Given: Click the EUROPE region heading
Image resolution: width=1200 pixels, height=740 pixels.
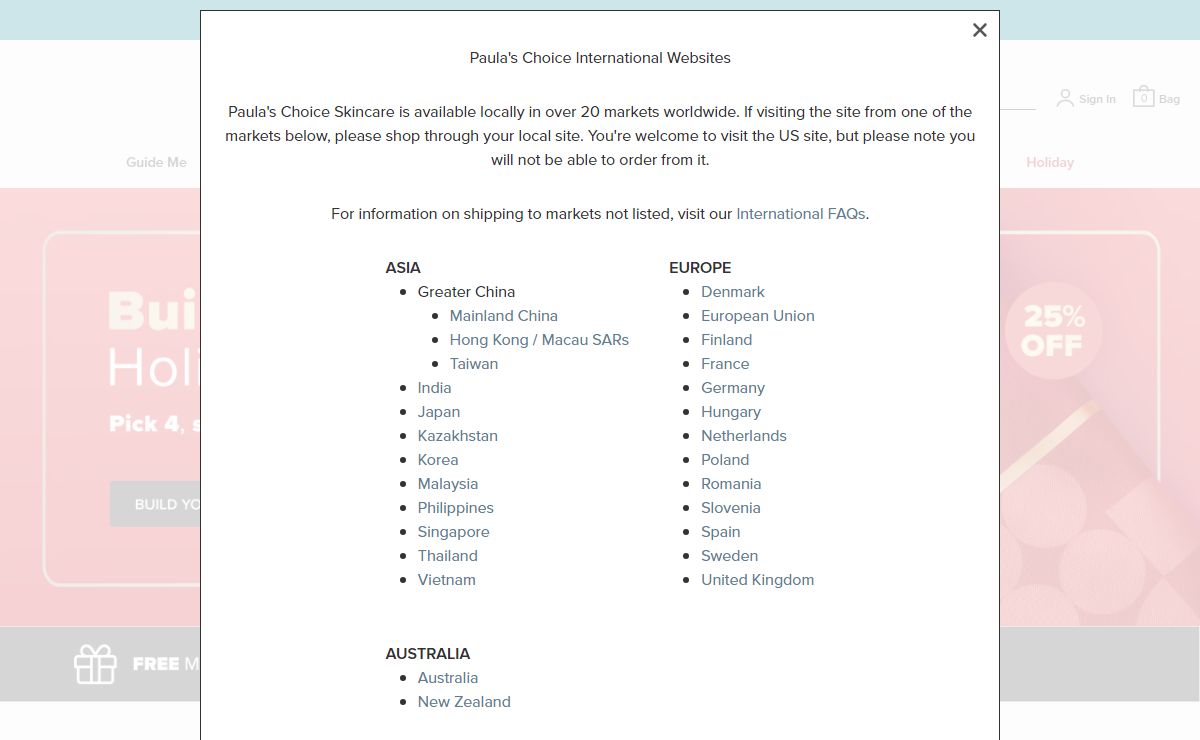Looking at the screenshot, I should coord(700,268).
